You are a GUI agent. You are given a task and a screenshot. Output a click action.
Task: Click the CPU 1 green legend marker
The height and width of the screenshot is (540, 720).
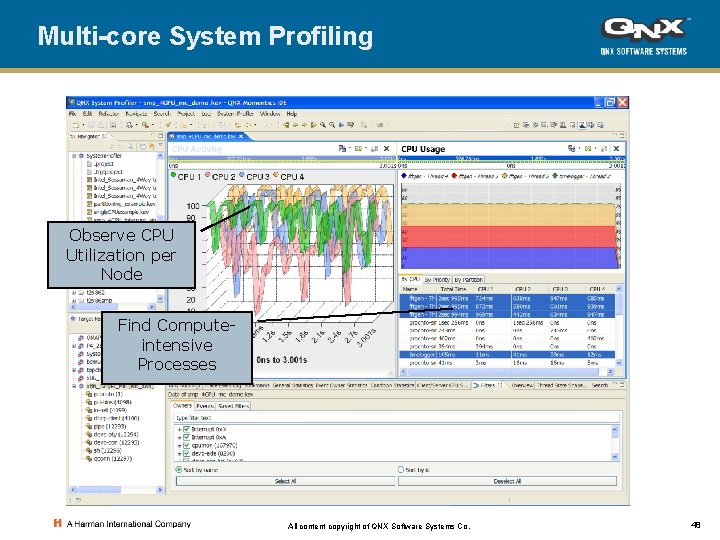(x=173, y=174)
